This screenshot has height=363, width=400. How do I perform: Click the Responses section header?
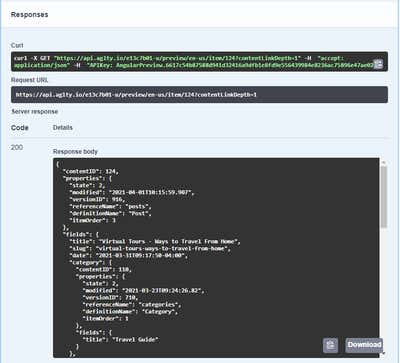[x=29, y=15]
